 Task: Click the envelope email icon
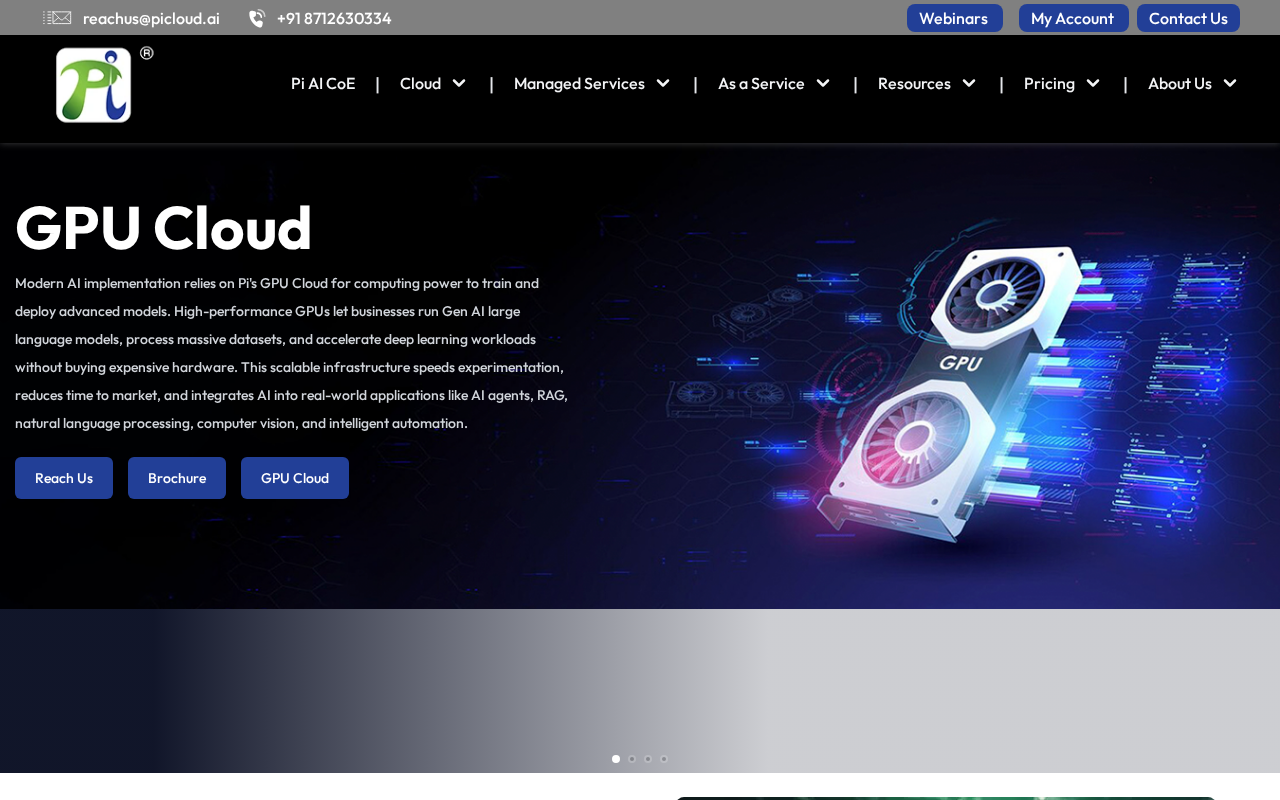point(57,18)
